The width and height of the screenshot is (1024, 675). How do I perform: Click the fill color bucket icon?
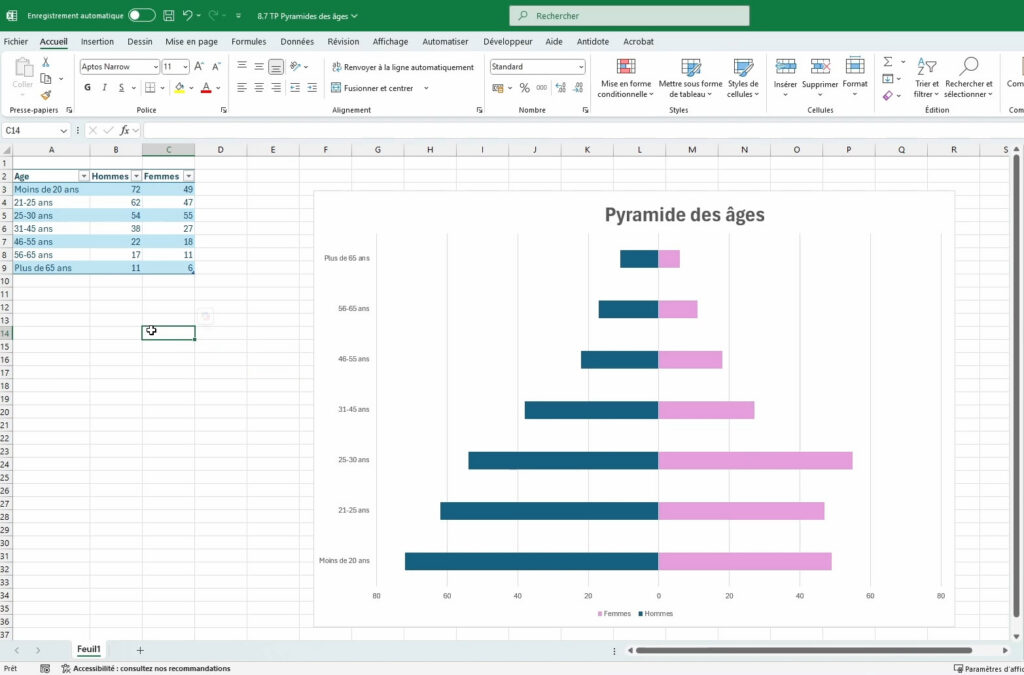coord(179,88)
